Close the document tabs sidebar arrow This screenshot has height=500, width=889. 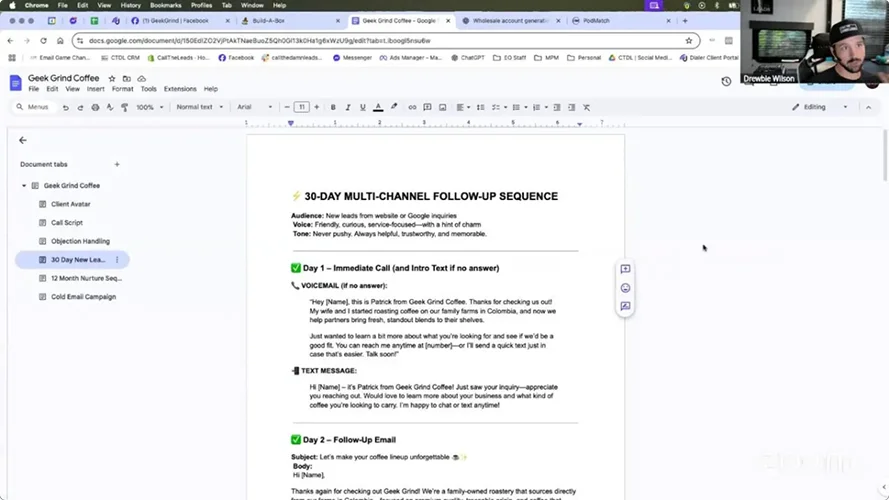point(23,140)
